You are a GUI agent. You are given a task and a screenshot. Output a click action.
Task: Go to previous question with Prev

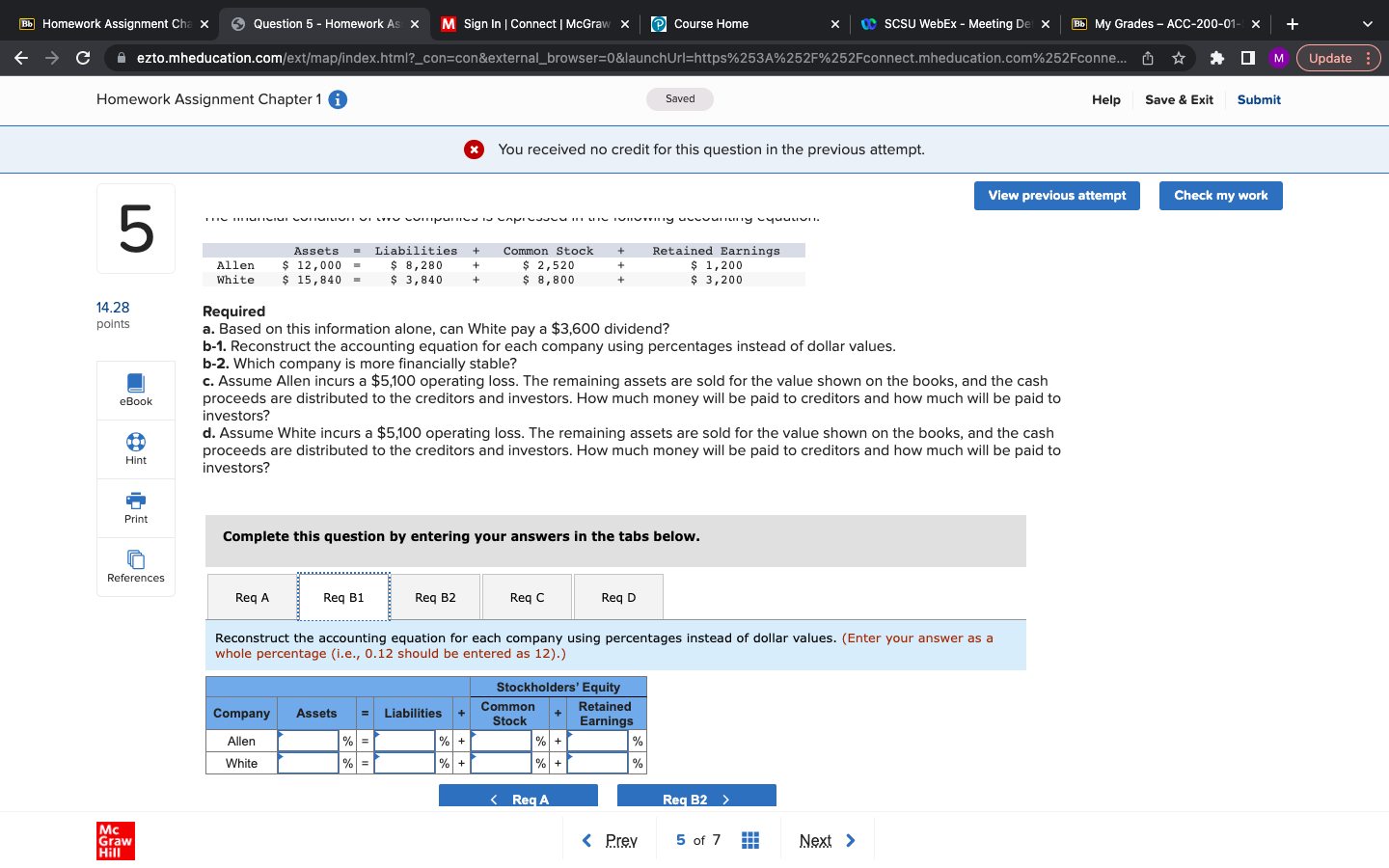tap(610, 841)
